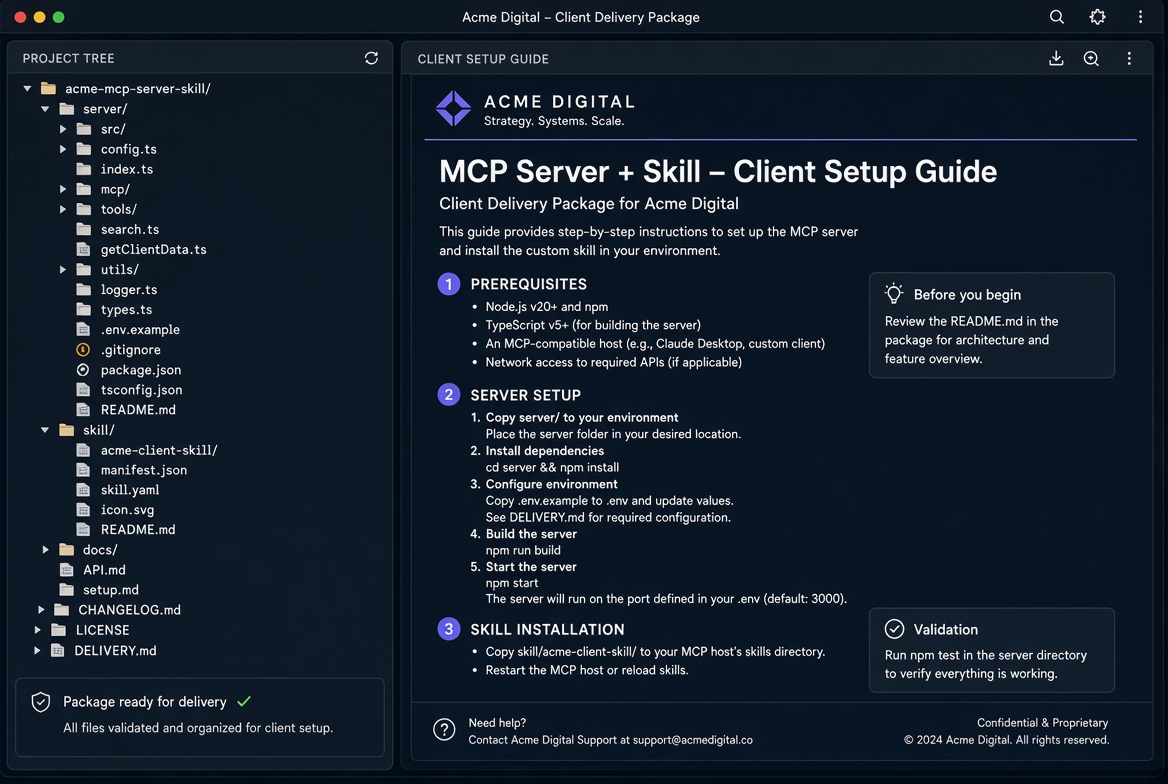
Task: Click the green checkmark after Package ready
Action: coord(244,701)
